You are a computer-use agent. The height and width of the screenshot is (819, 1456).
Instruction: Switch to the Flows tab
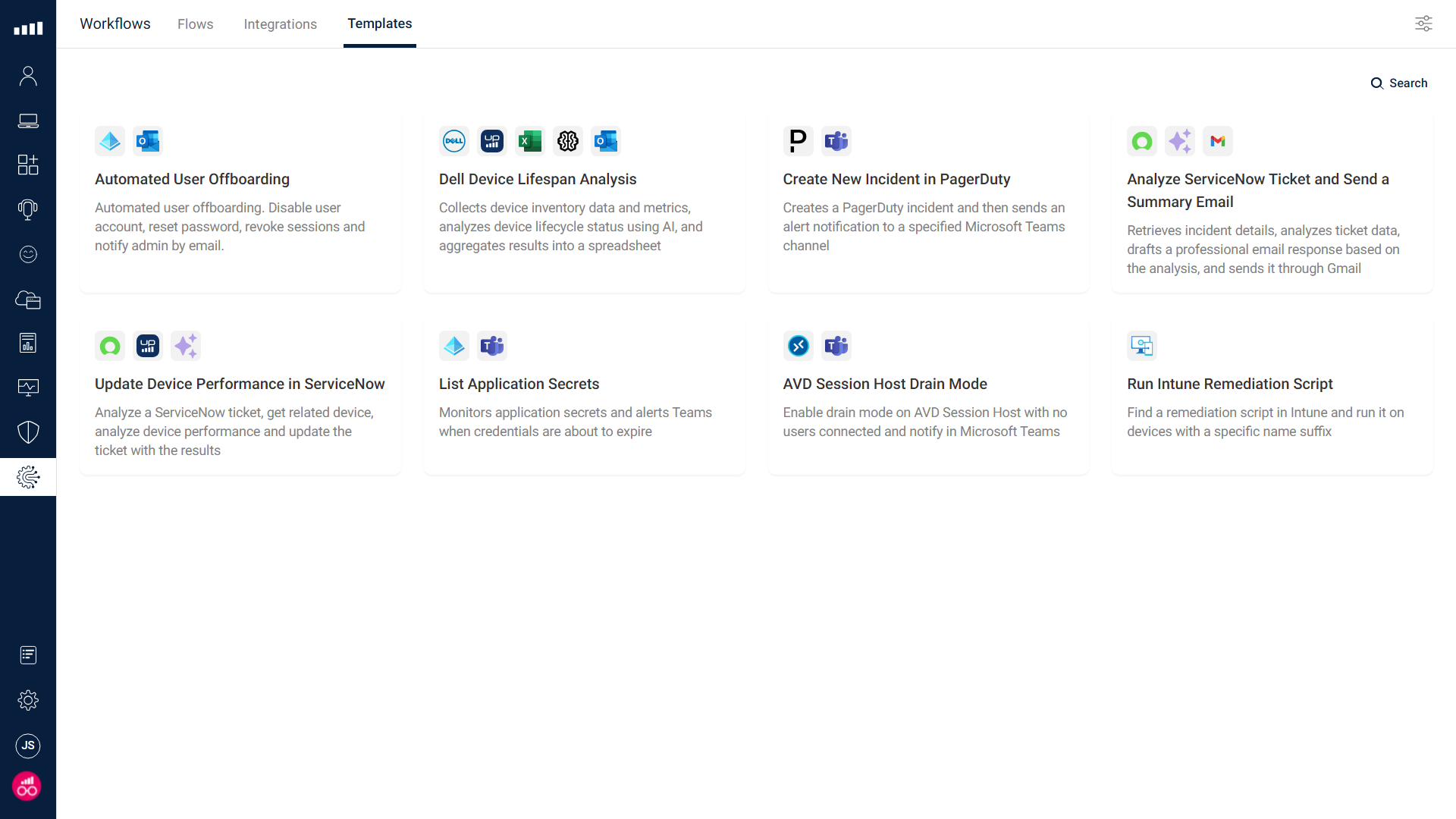click(x=195, y=24)
